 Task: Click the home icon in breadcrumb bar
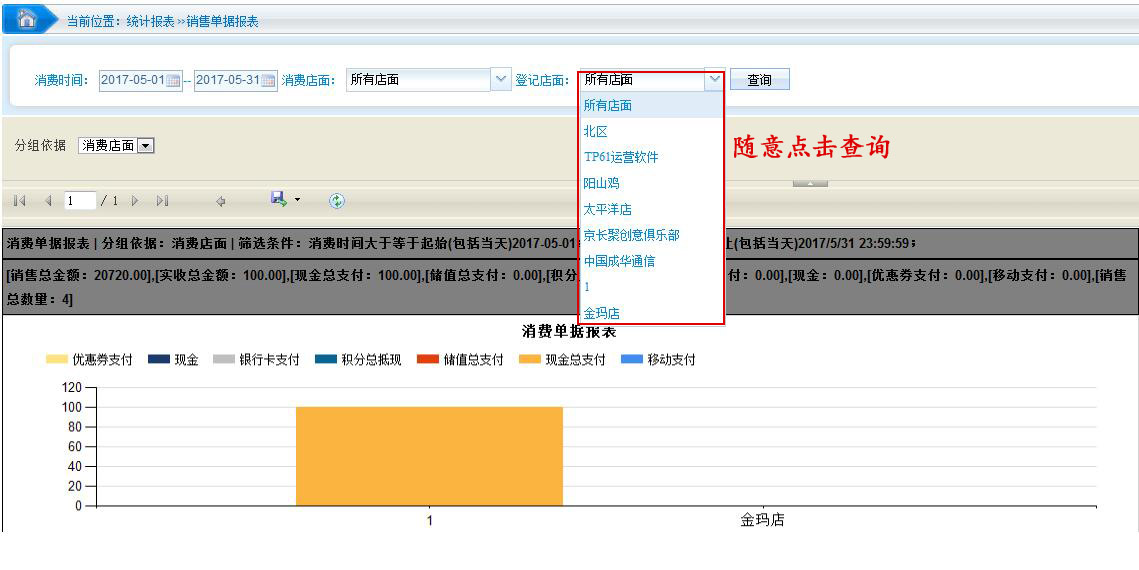click(27, 19)
